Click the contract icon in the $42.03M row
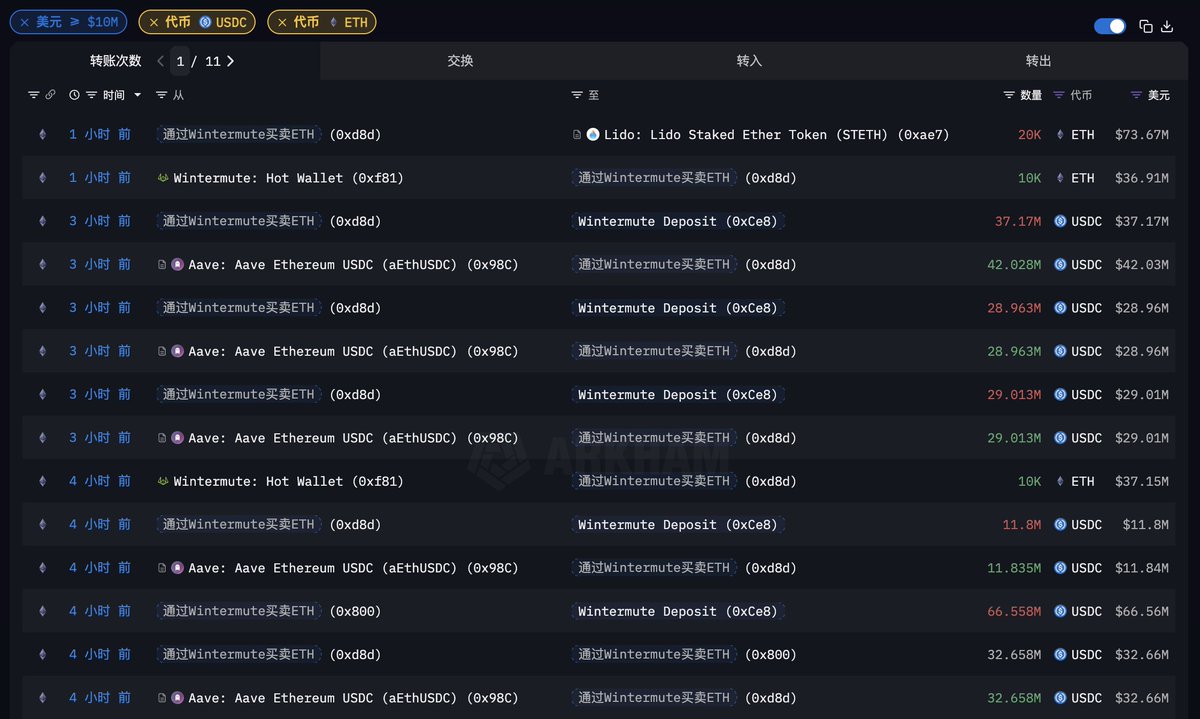The width and height of the screenshot is (1200, 719). point(162,265)
